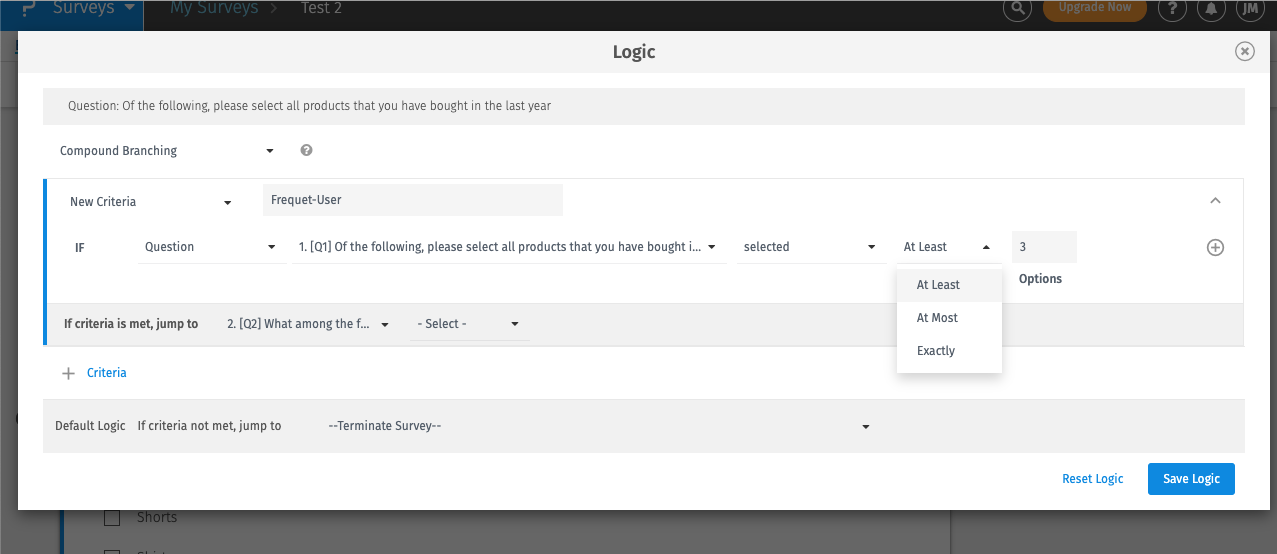Click the Frequet-User criteria name field
Viewport: 1277px width, 554px height.
(x=412, y=200)
